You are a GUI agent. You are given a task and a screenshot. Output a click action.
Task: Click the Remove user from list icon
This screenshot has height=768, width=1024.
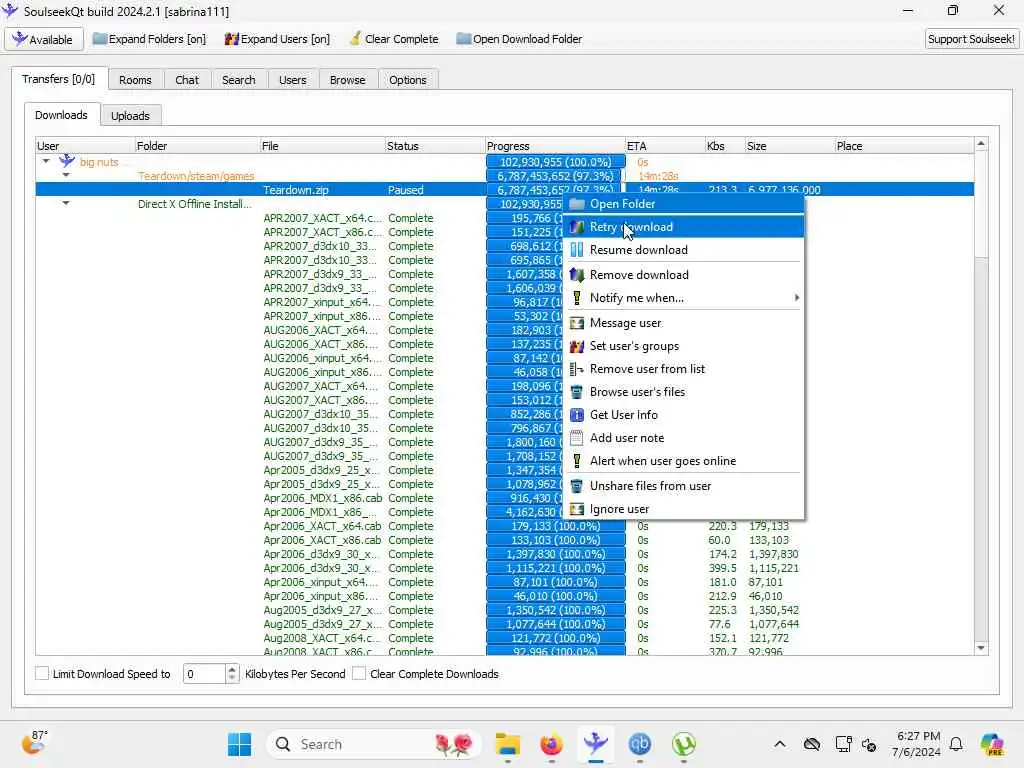(577, 369)
